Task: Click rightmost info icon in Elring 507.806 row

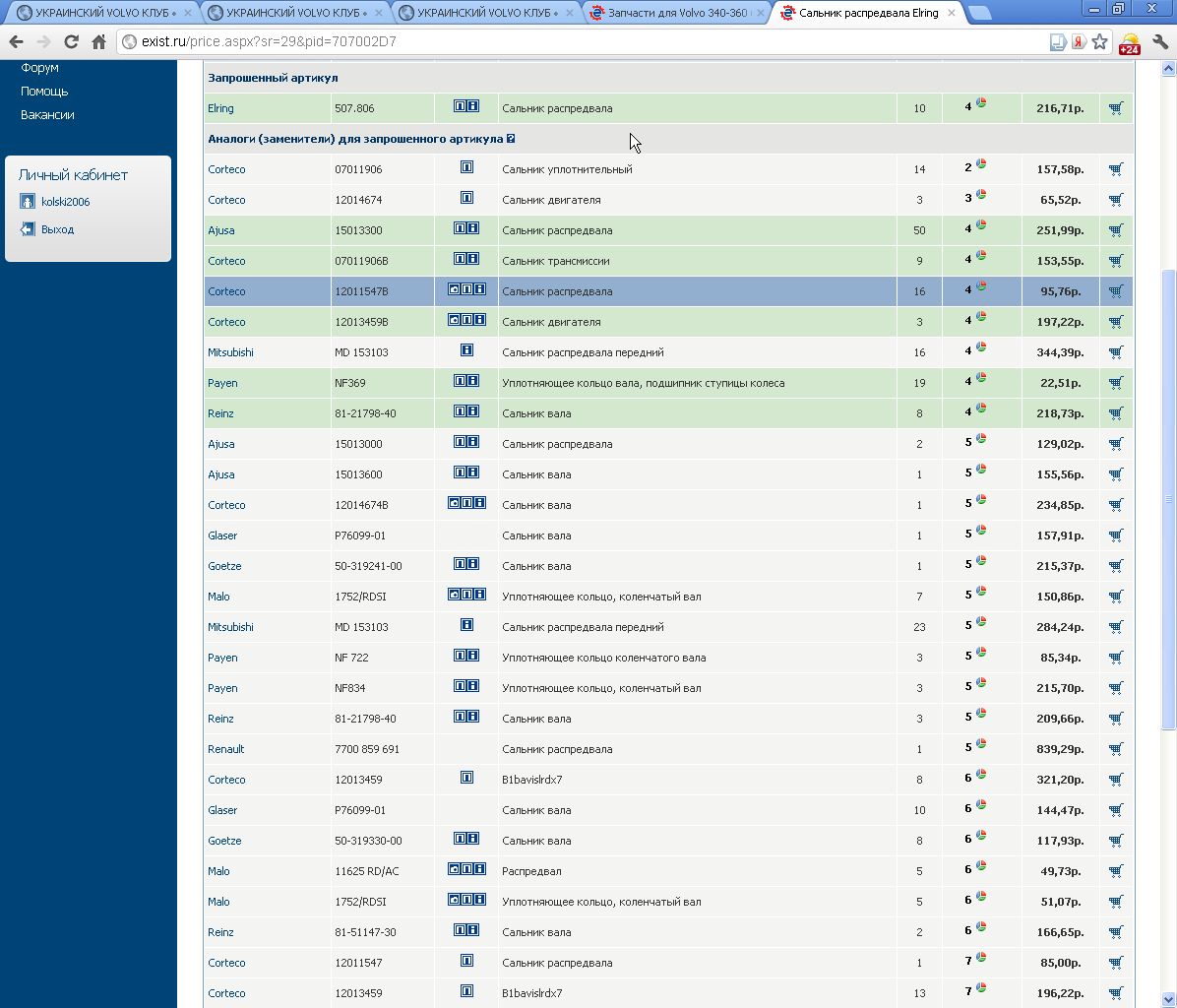Action: [x=473, y=106]
